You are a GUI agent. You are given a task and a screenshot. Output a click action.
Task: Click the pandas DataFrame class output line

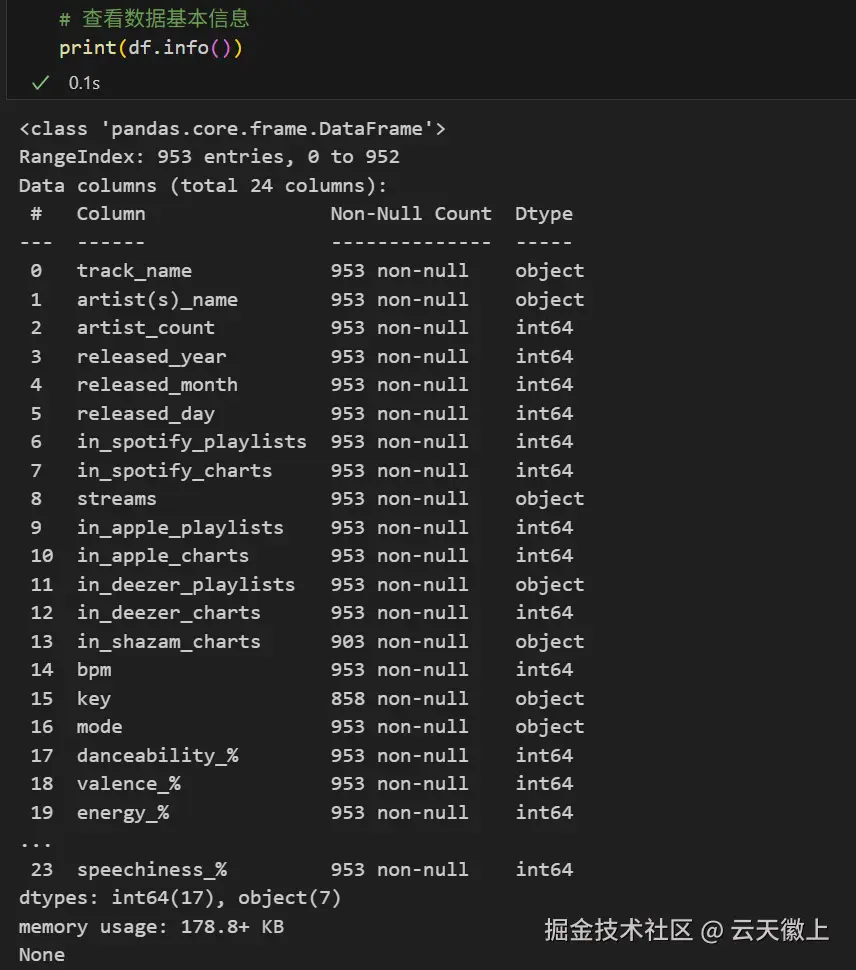coord(232,128)
